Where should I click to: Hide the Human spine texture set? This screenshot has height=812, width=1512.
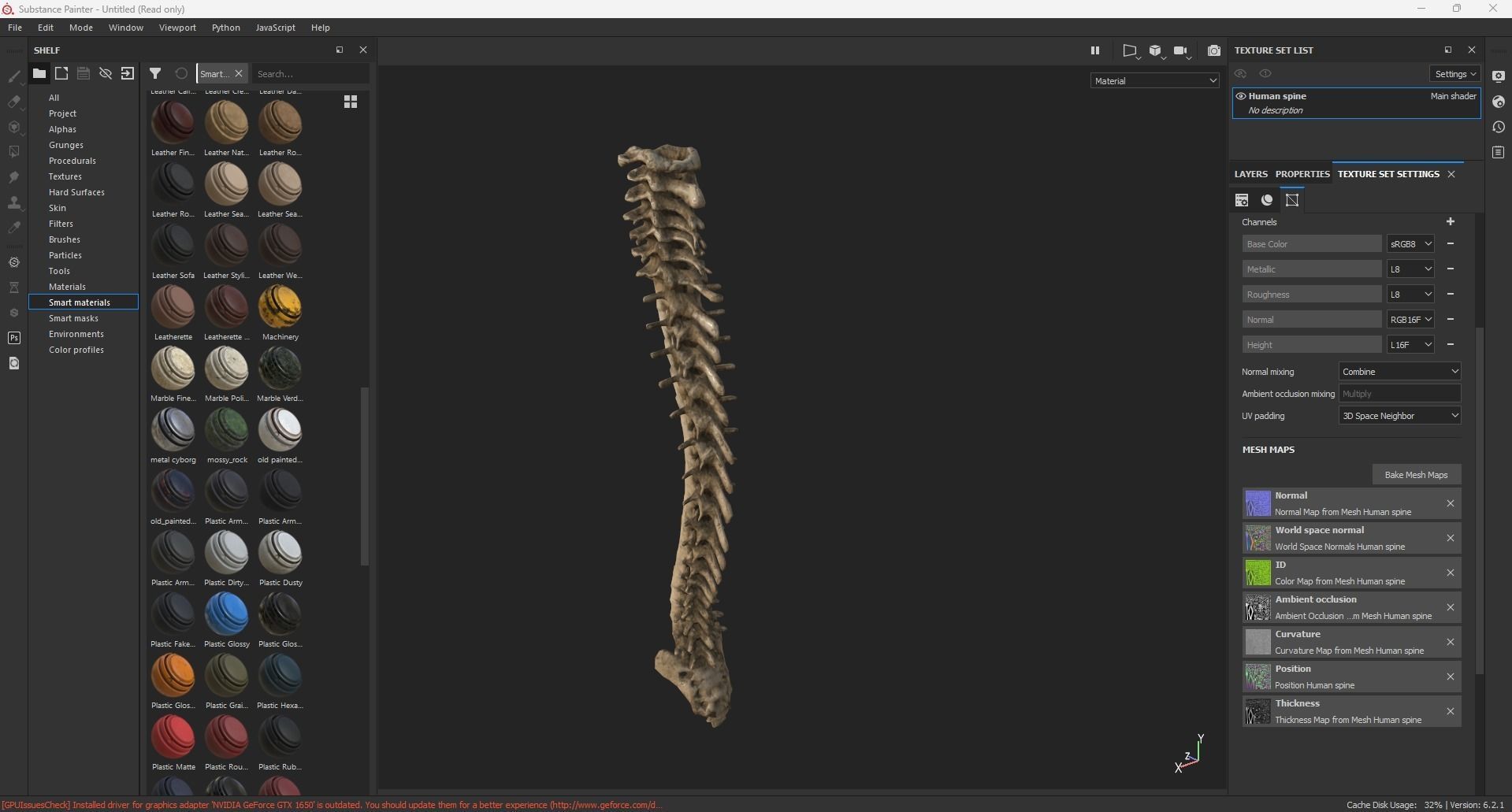[1240, 95]
